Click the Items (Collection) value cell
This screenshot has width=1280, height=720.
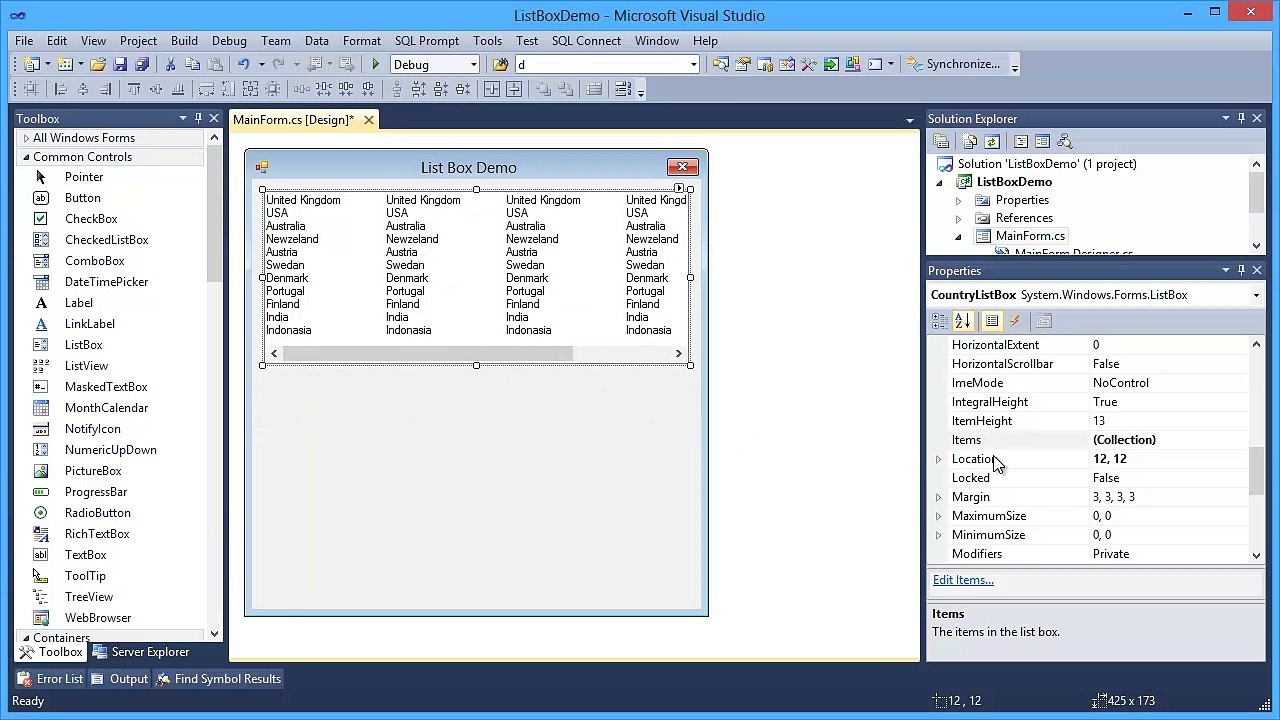[x=1167, y=440]
